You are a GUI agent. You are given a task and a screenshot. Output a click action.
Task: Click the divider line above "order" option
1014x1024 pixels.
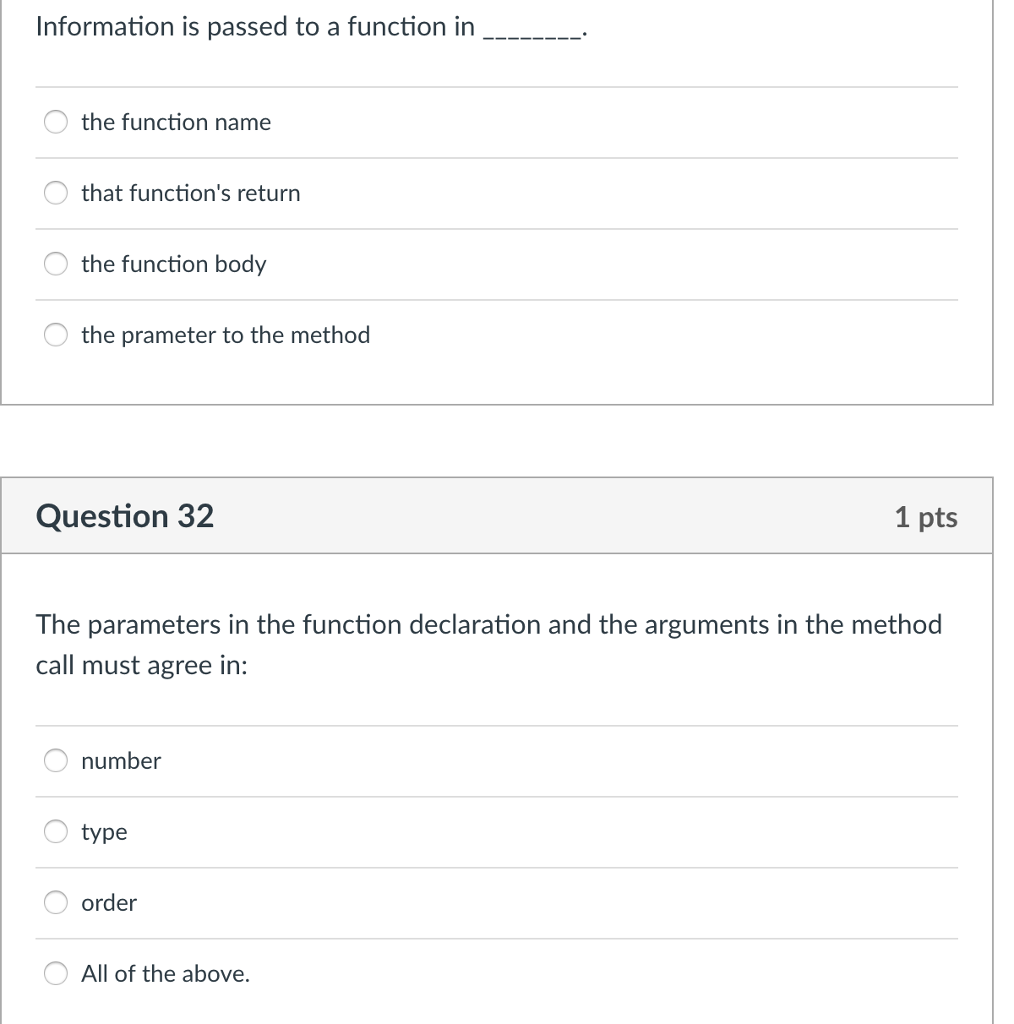[x=497, y=866]
